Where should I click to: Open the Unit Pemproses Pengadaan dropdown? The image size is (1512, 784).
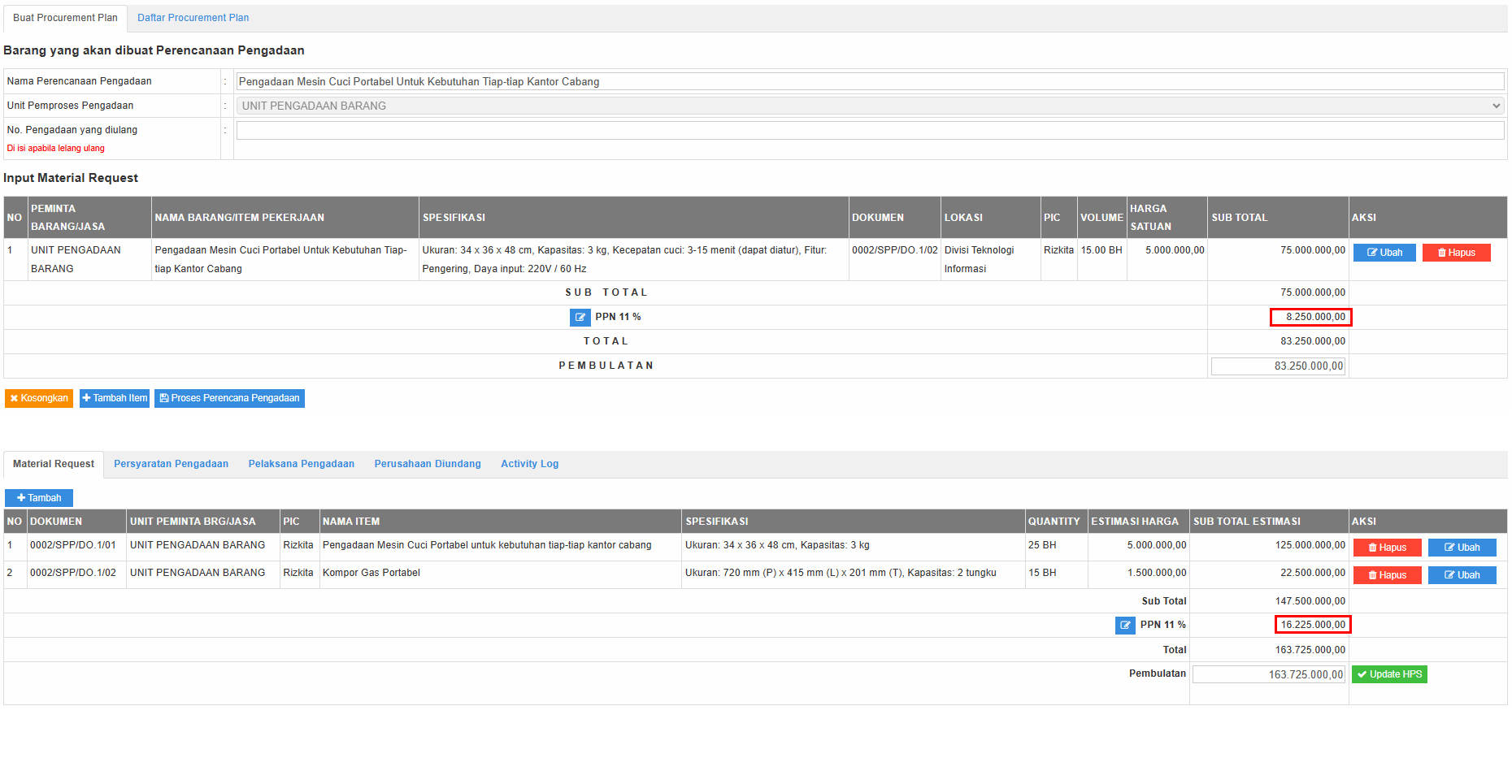(x=869, y=106)
